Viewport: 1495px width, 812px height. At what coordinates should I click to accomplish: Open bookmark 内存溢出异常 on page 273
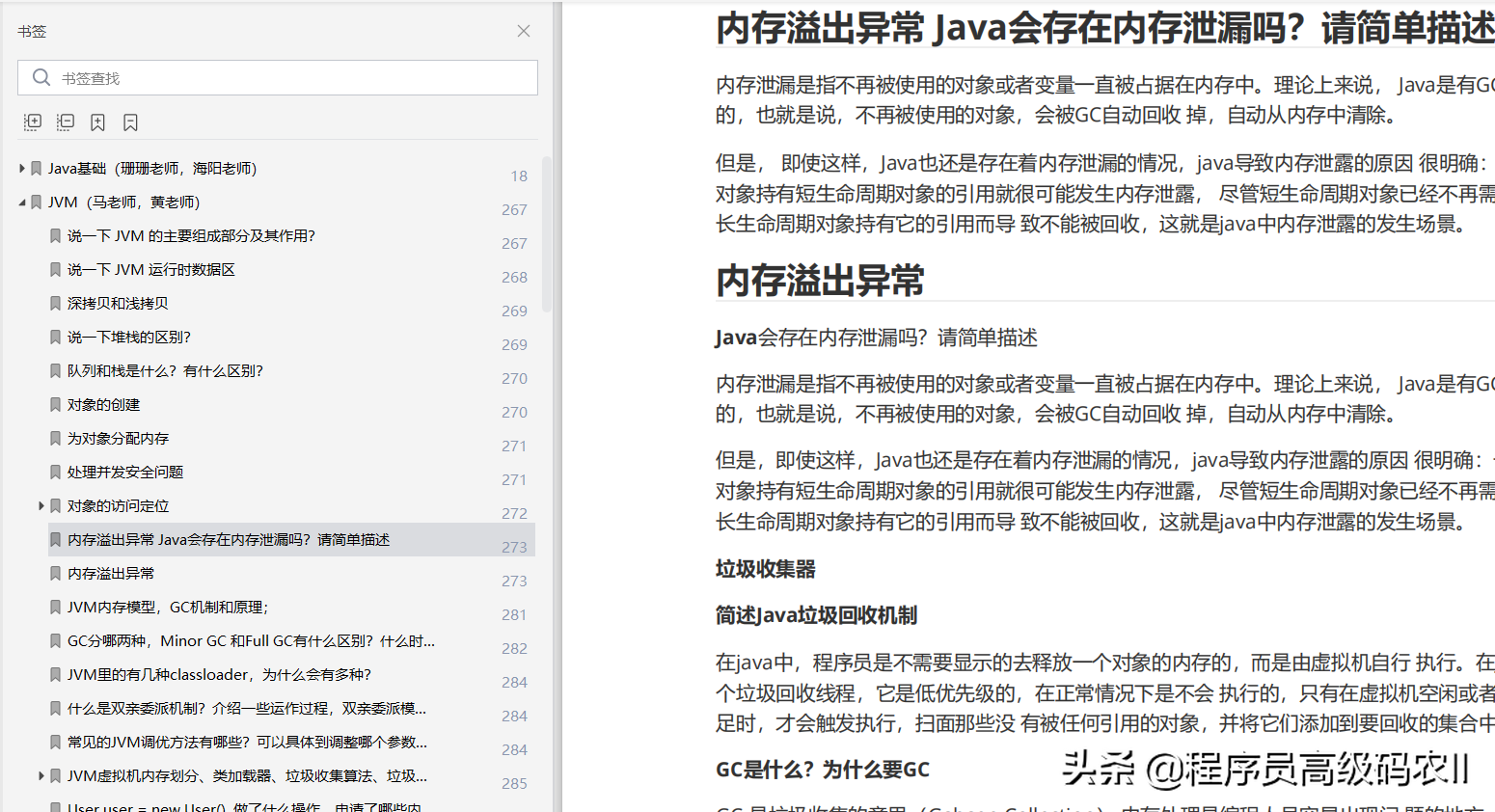[111, 573]
